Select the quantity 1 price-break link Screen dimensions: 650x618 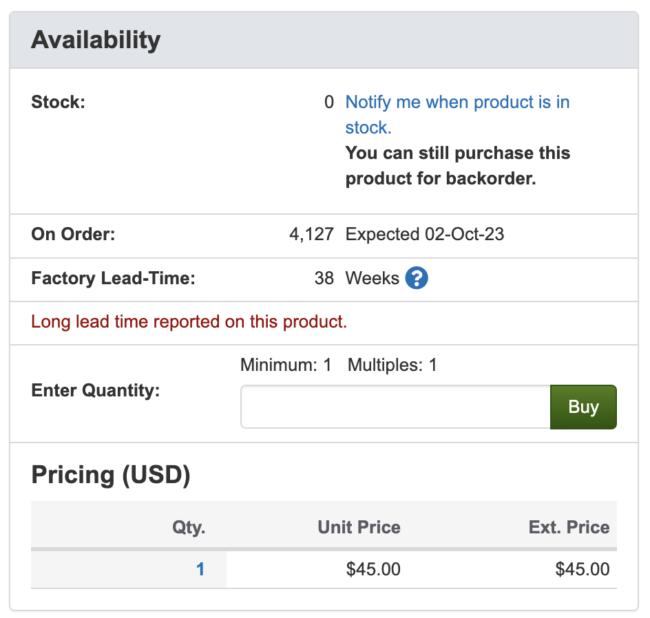[x=200, y=570]
